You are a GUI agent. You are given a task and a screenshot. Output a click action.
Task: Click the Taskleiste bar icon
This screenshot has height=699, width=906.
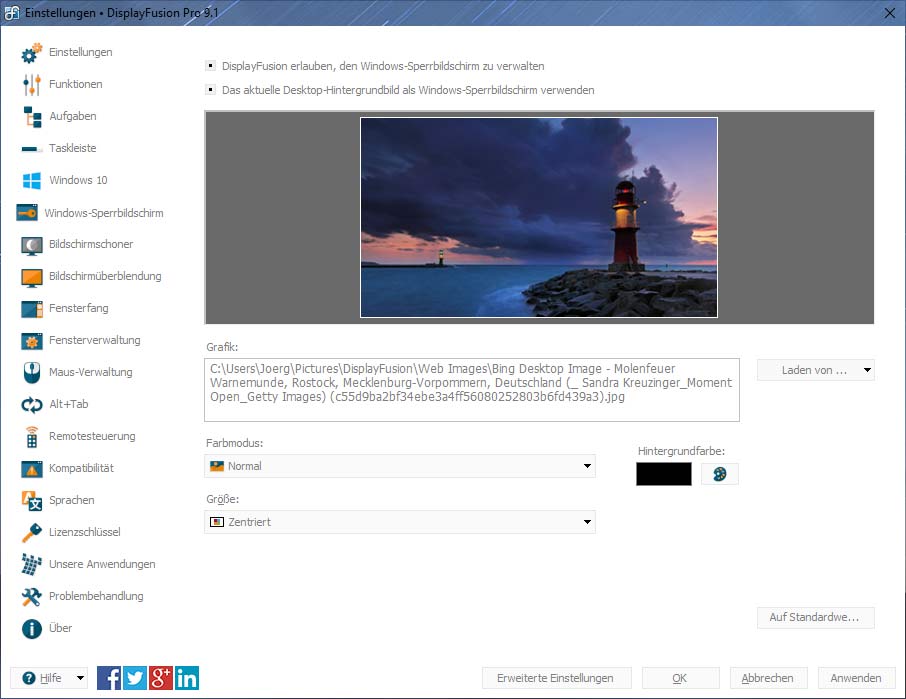click(x=32, y=149)
